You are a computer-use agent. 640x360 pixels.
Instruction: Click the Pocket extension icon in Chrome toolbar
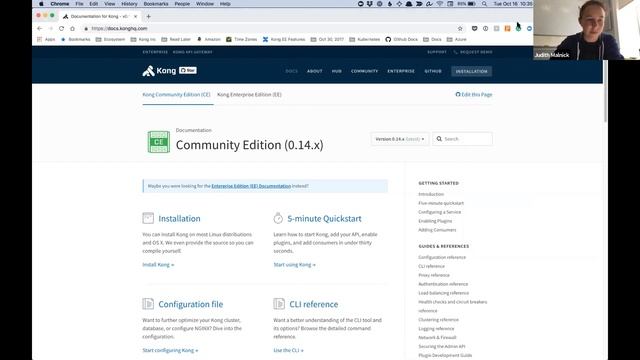474,29
